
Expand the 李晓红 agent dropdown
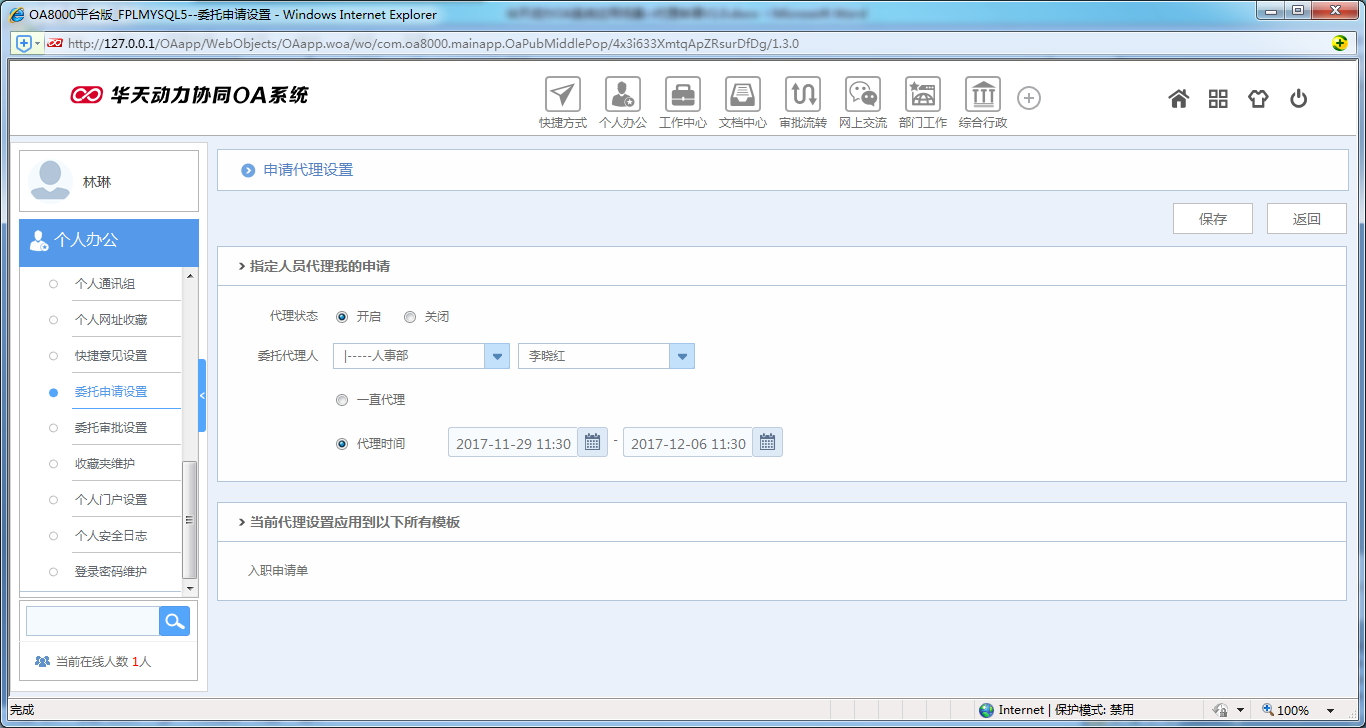[x=682, y=356]
